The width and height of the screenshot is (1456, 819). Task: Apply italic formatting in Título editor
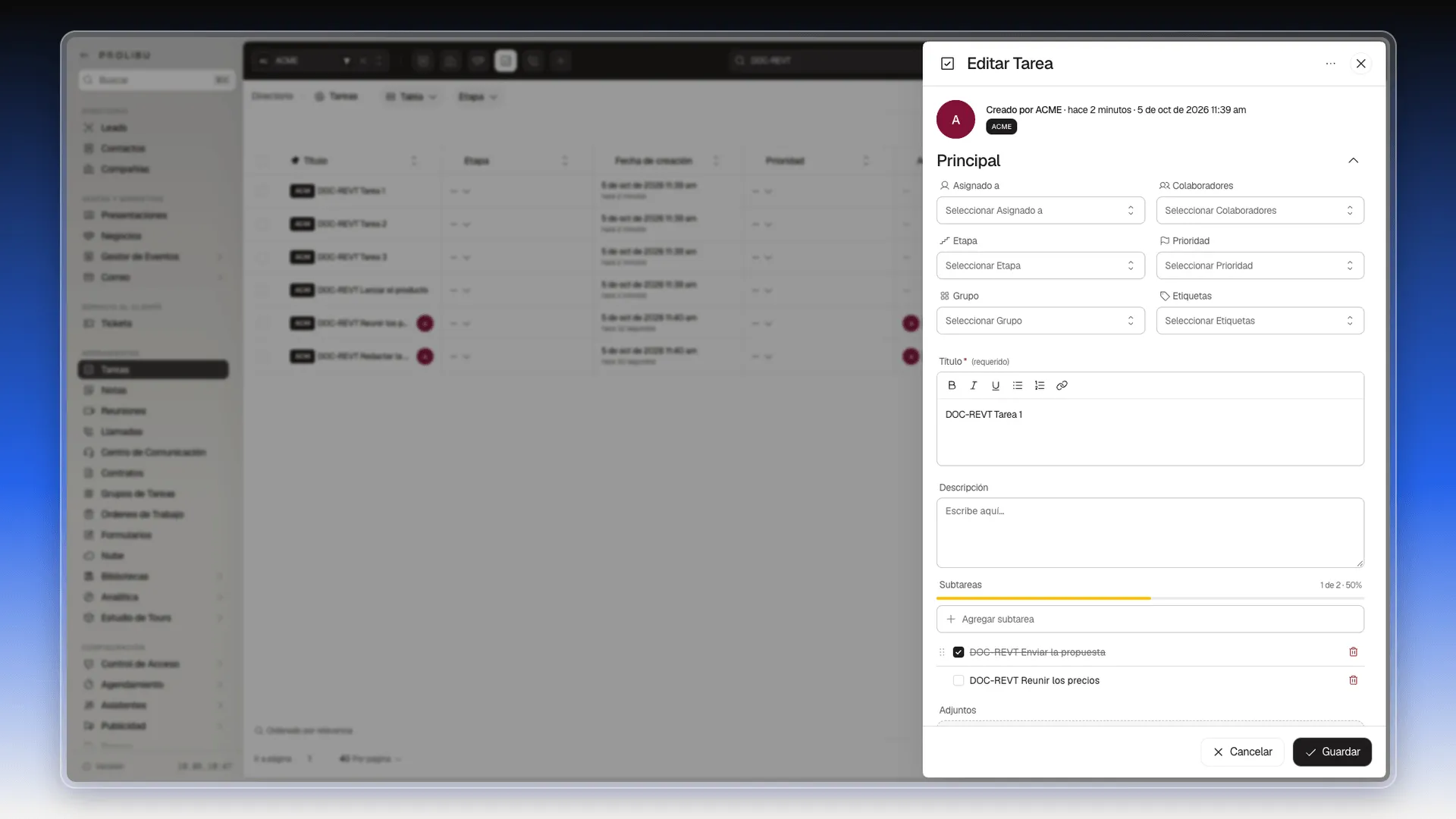click(x=974, y=385)
